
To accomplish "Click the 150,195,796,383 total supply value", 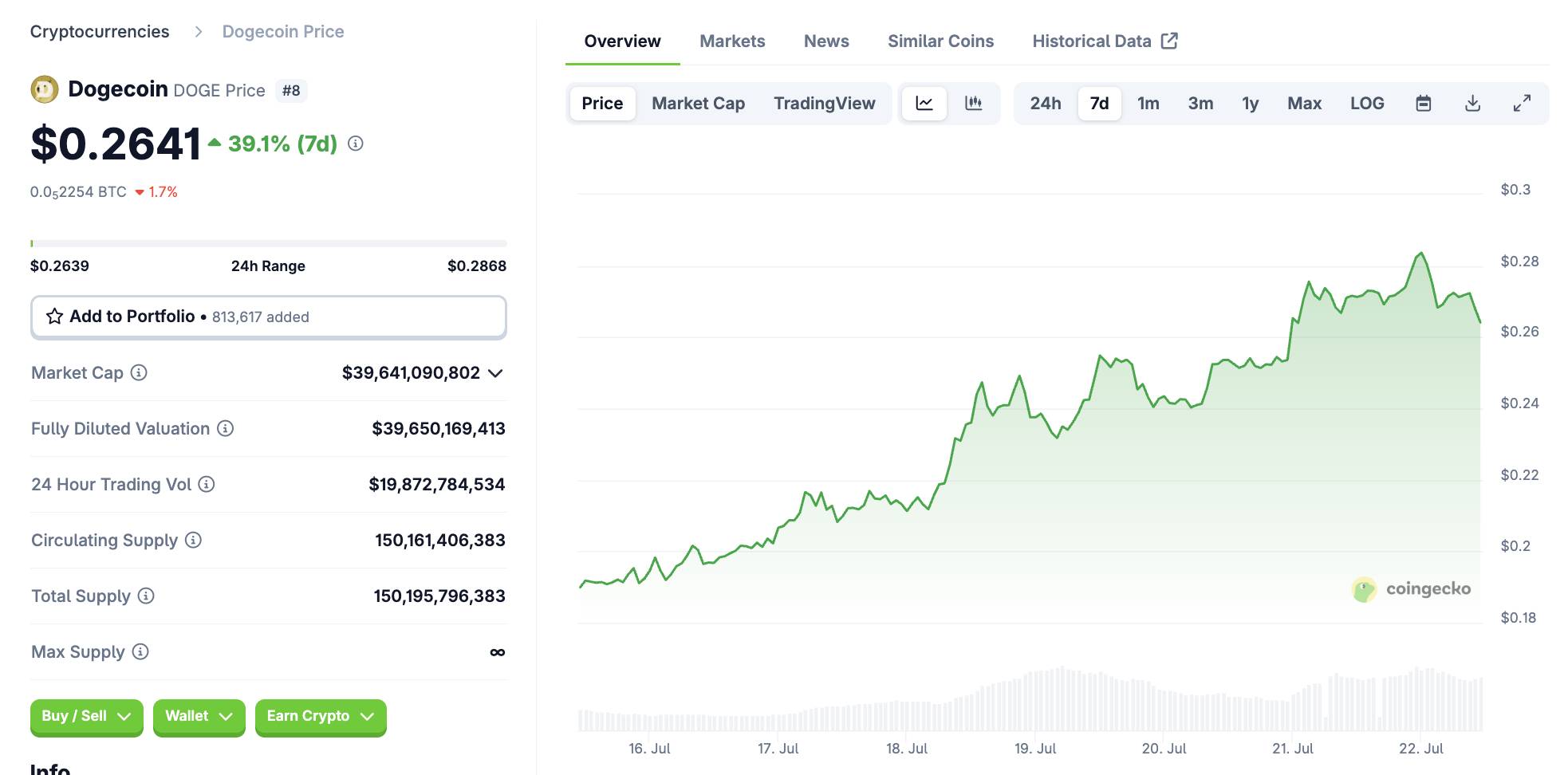I will (x=439, y=596).
